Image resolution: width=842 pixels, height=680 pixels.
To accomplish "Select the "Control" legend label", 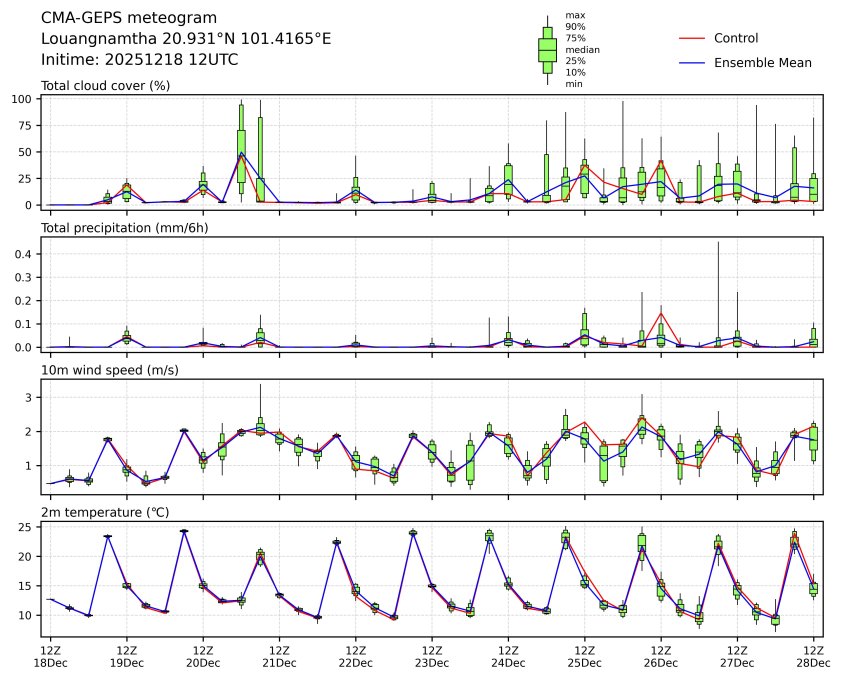I will pyautogui.click(x=736, y=39).
